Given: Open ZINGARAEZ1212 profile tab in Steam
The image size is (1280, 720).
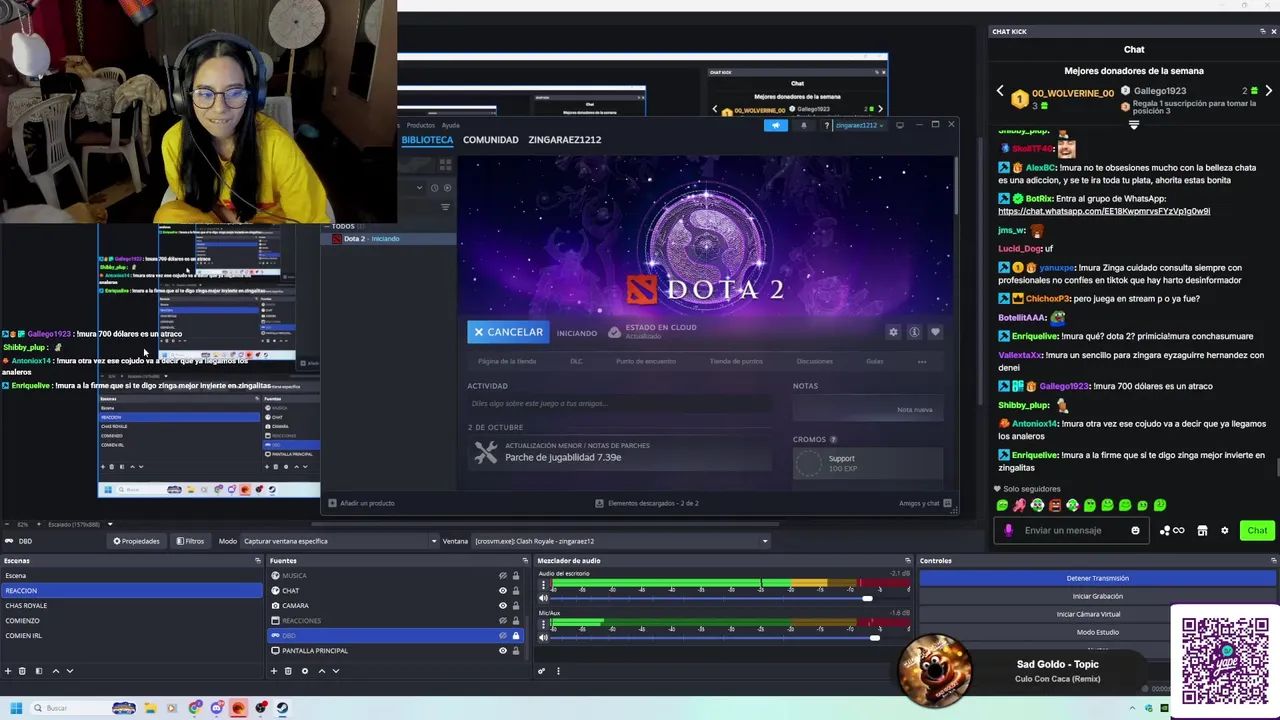Looking at the screenshot, I should 565,140.
